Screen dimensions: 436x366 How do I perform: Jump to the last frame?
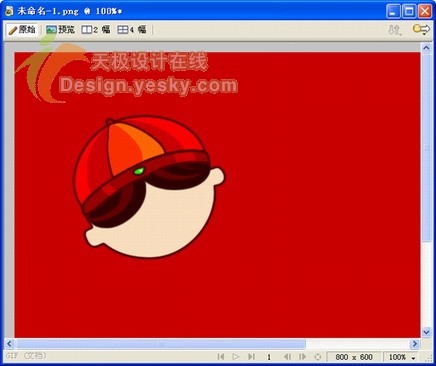pos(251,357)
